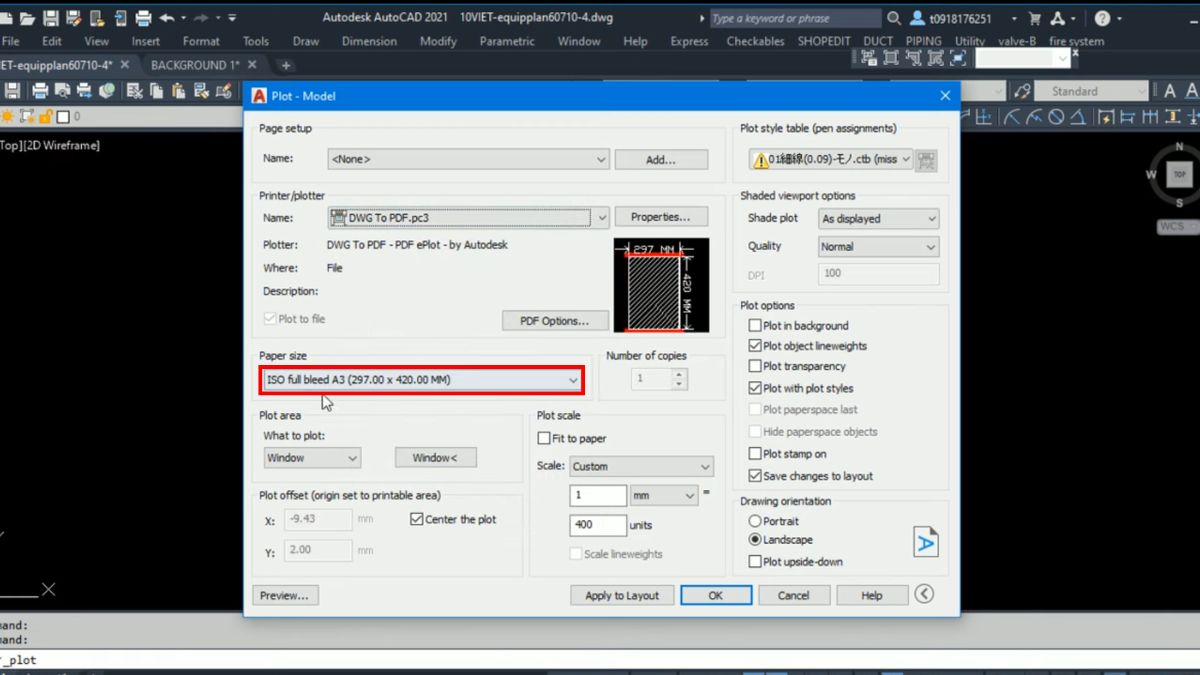Click the Cut icon in standard toolbar
The height and width of the screenshot is (675, 1200).
tap(133, 91)
